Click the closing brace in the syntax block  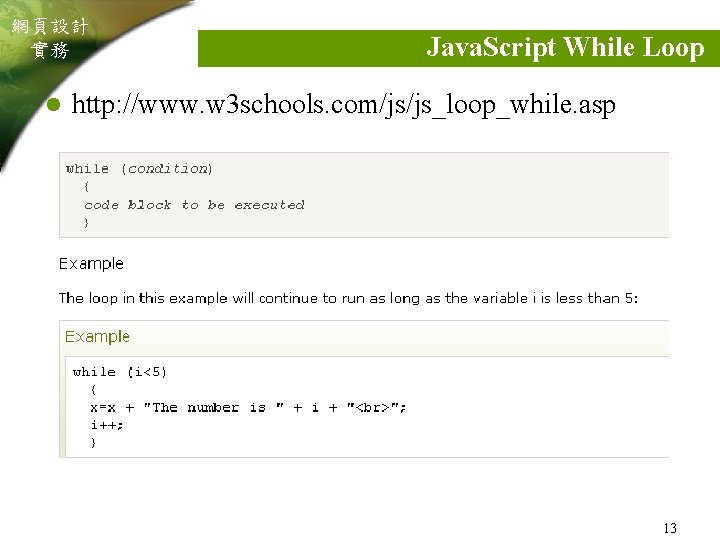point(86,223)
